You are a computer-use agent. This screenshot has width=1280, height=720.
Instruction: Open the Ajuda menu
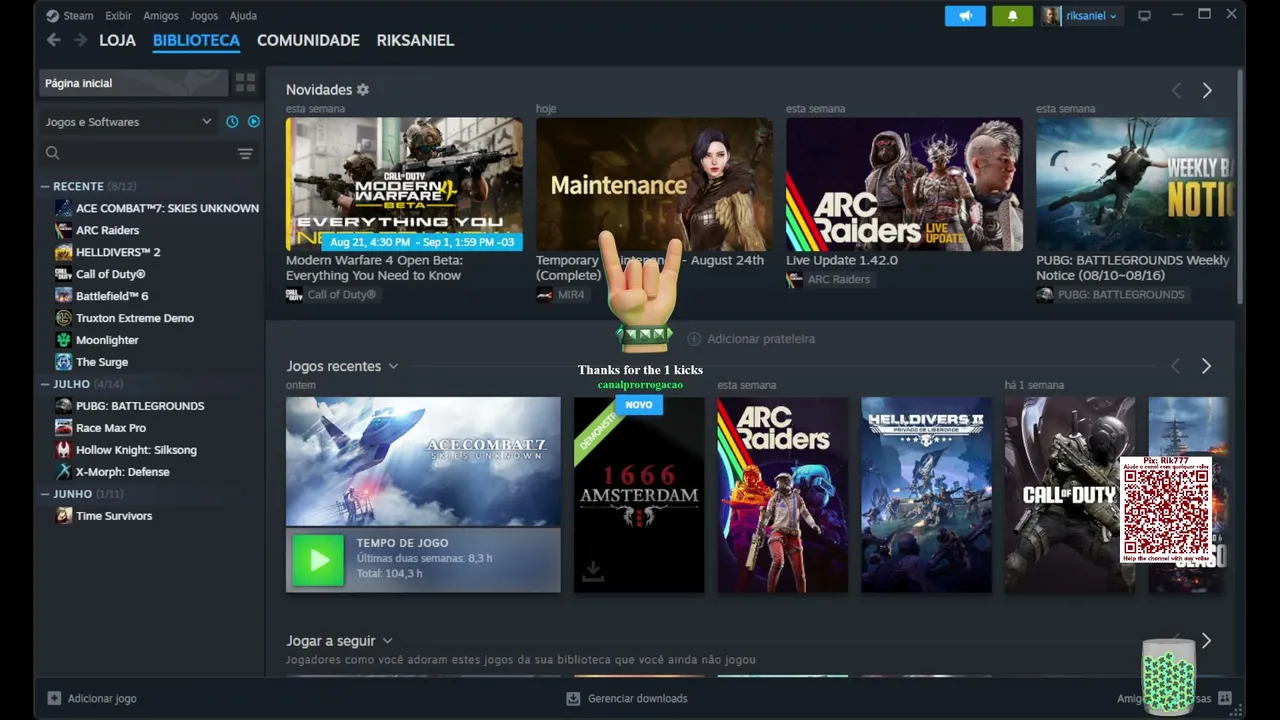click(x=243, y=16)
